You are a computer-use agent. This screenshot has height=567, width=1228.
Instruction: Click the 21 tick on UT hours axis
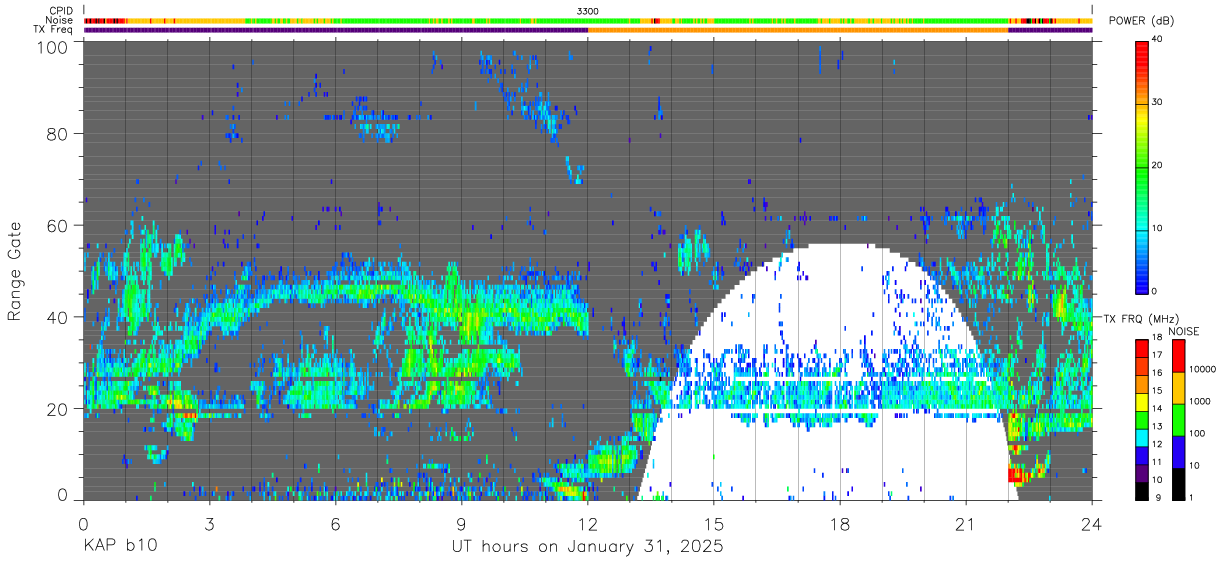point(966,523)
